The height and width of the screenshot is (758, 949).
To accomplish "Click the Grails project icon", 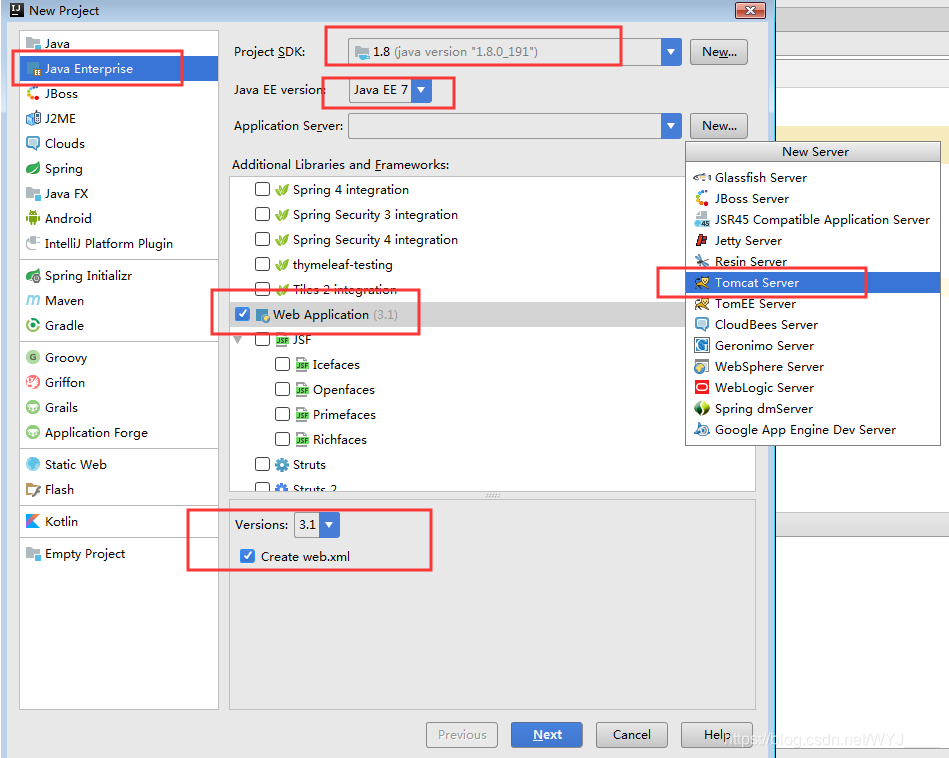I will tap(33, 407).
